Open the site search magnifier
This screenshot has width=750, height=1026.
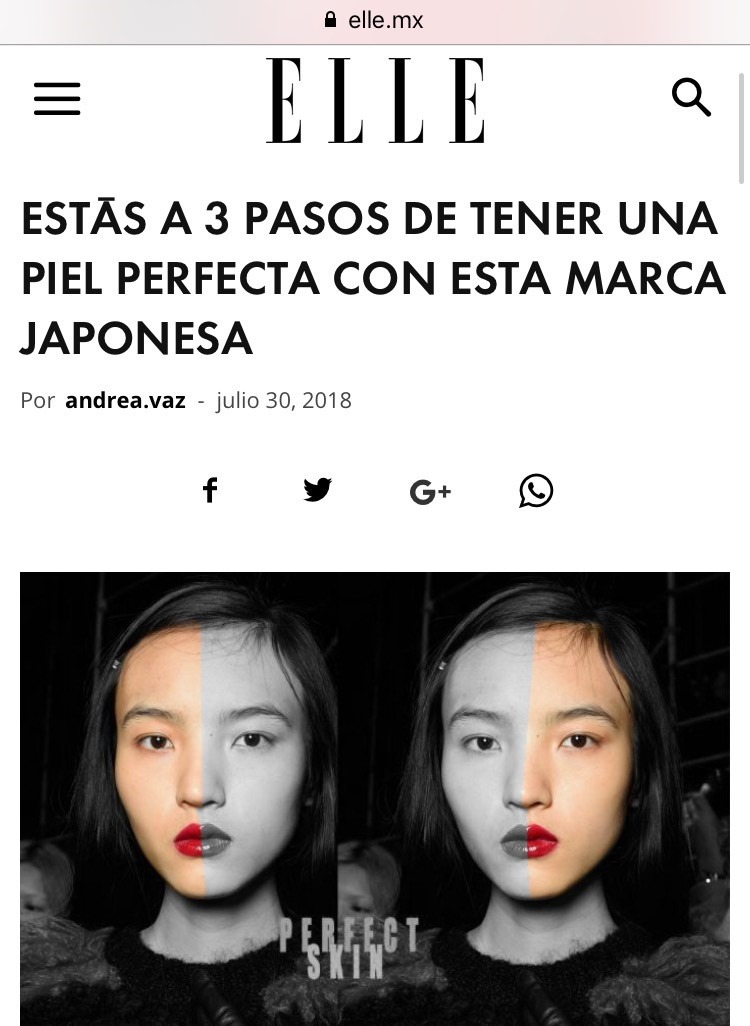point(691,97)
